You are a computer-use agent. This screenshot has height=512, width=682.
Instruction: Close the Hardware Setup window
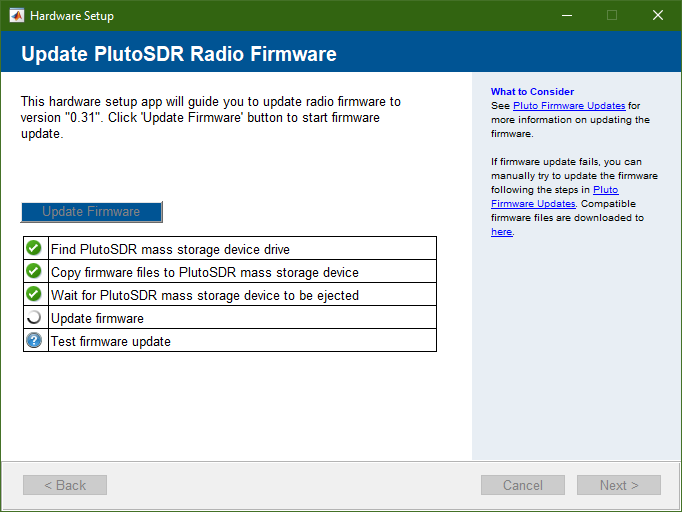(x=658, y=16)
